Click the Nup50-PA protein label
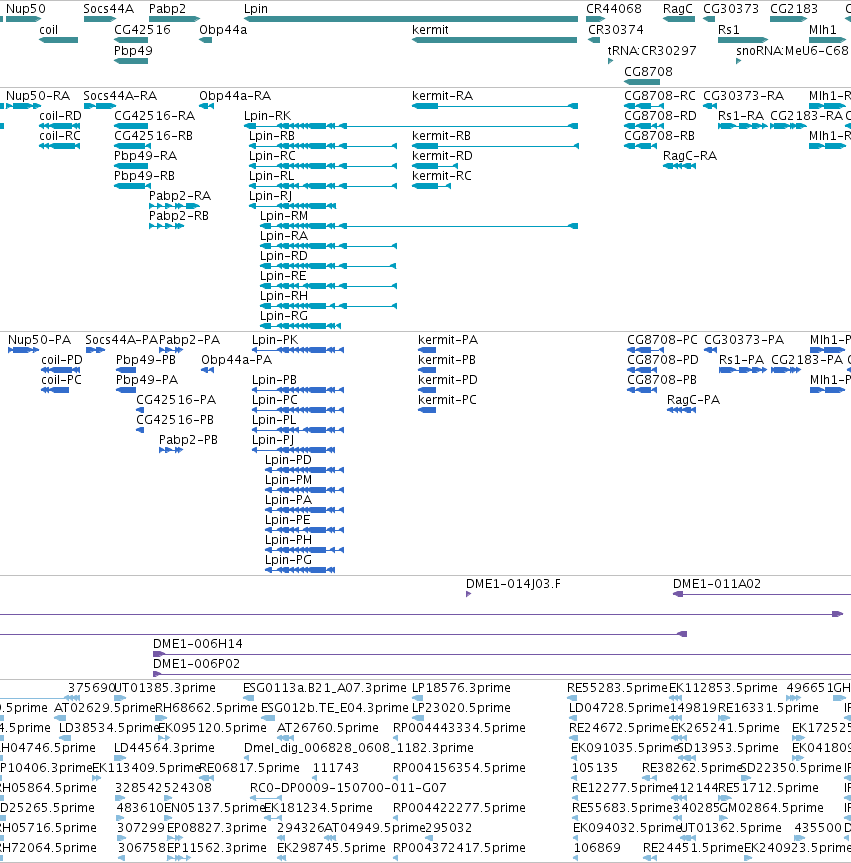Image resolution: width=851 pixels, height=863 pixels. 39,340
